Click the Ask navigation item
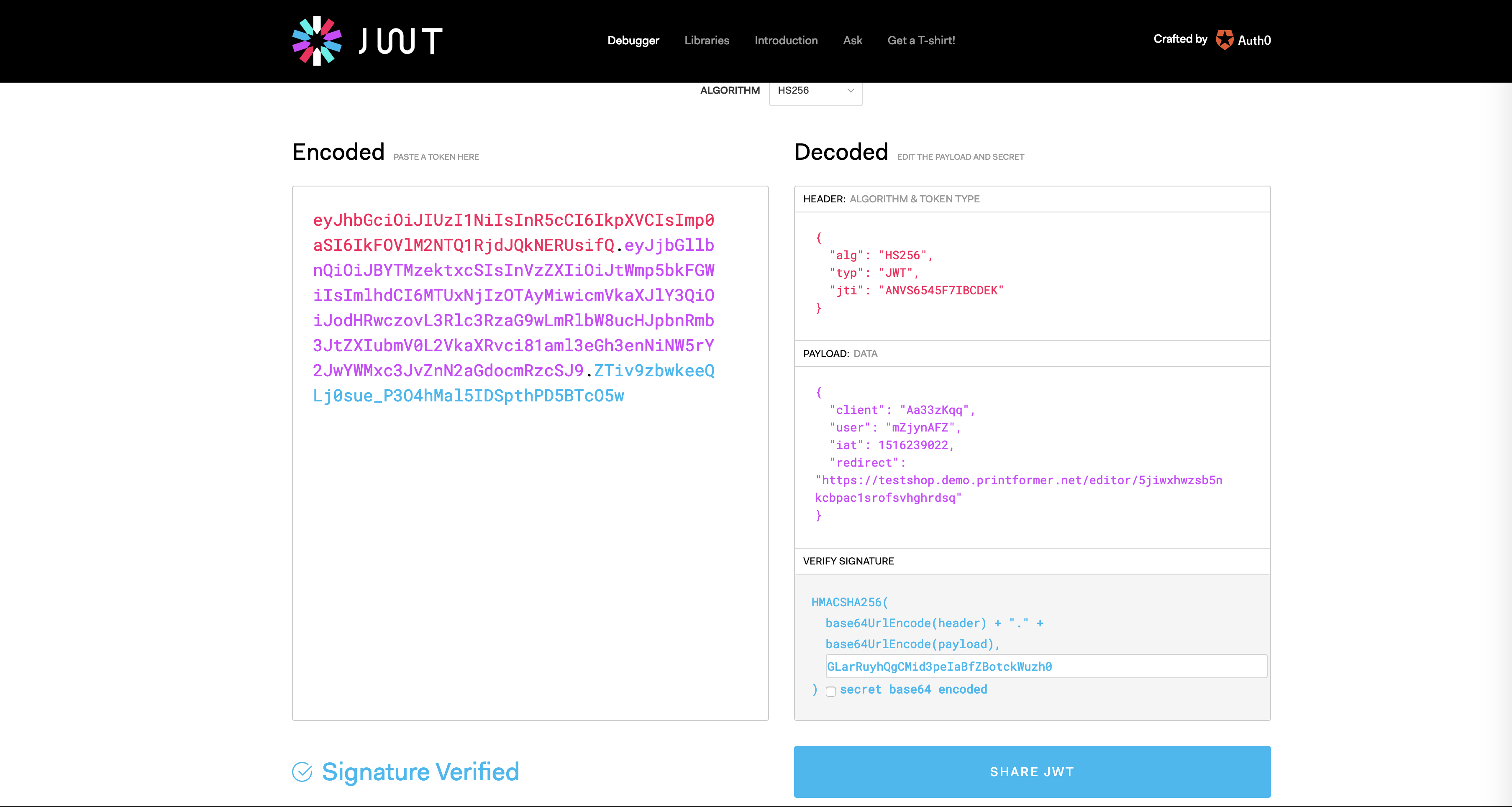The image size is (1512, 807). click(852, 40)
